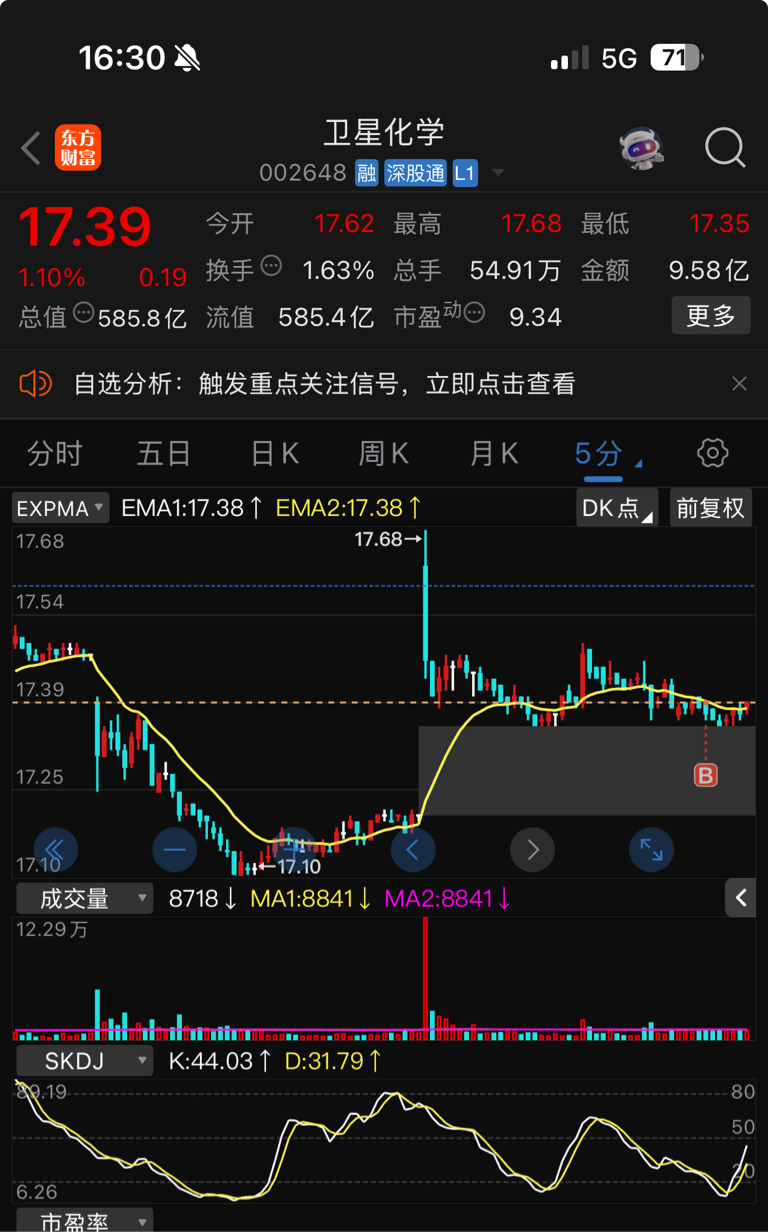Tap the EMA1:17.38 value
This screenshot has width=769, height=1232.
point(191,508)
